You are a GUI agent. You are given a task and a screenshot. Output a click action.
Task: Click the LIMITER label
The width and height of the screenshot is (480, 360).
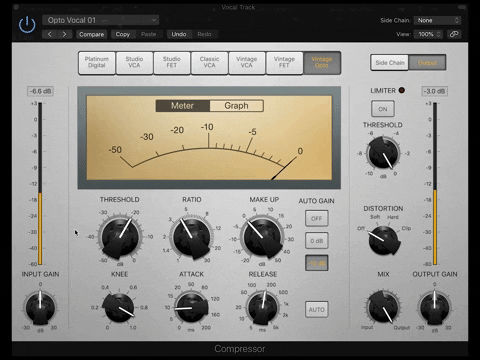(x=383, y=90)
